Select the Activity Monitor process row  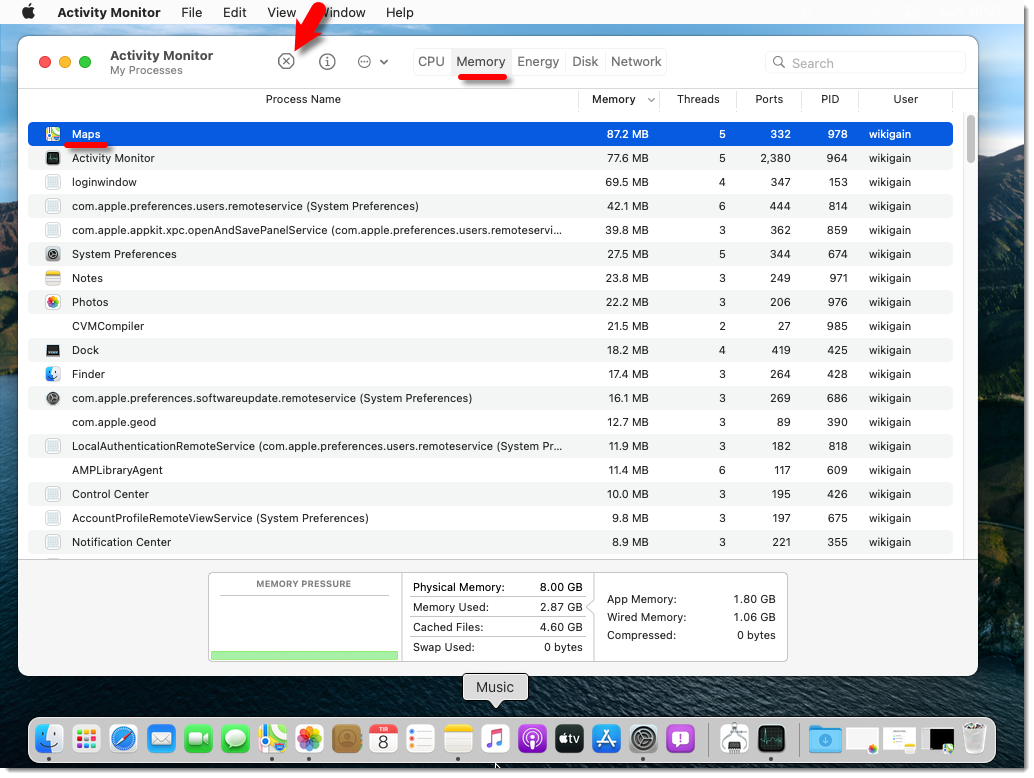[490, 158]
